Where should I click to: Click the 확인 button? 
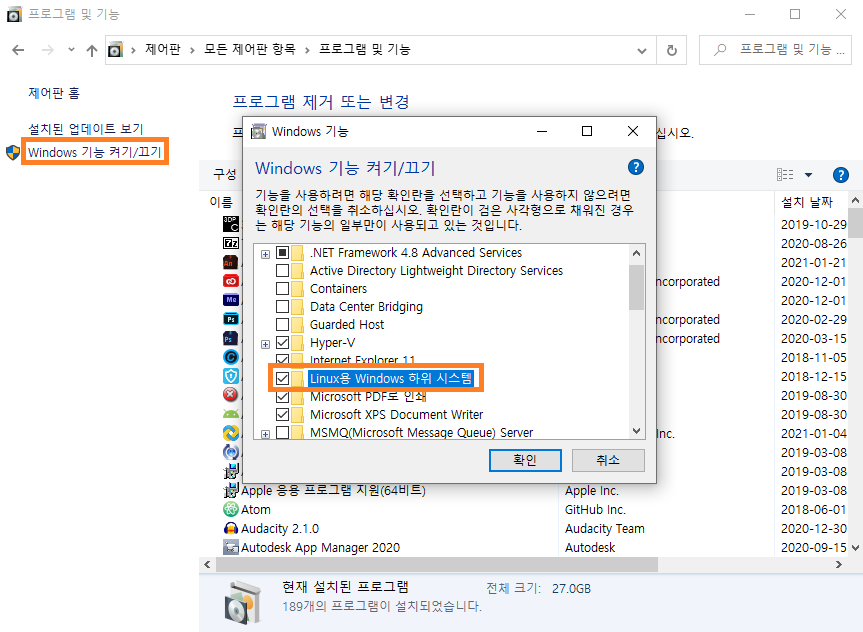click(525, 460)
